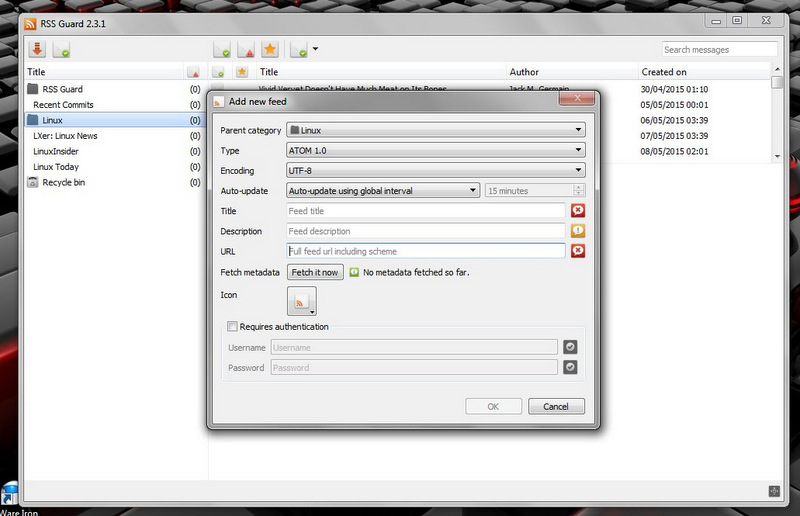800x516 pixels.
Task: Click the red error icon beside URL
Action: pyautogui.click(x=578, y=251)
